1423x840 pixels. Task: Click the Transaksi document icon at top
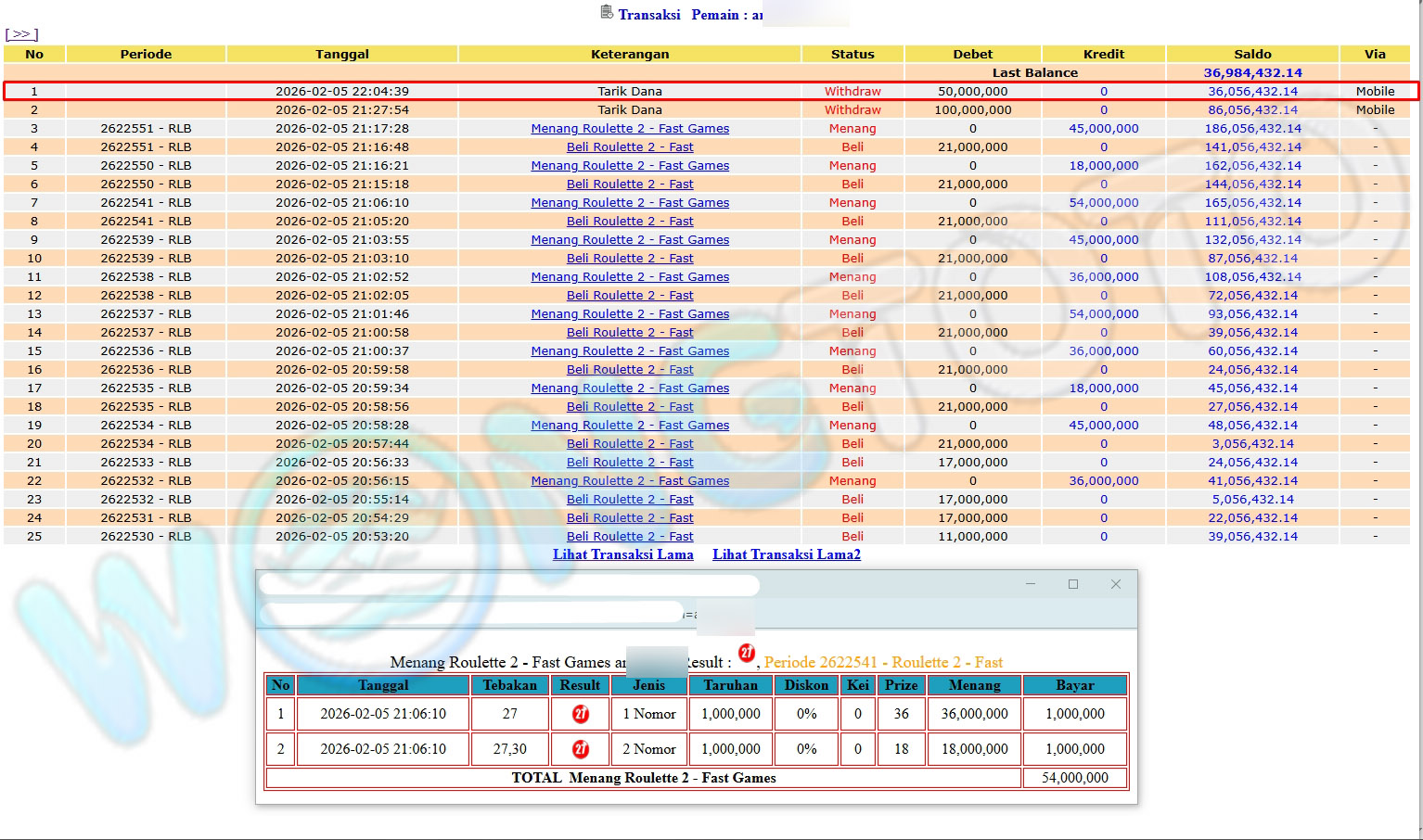point(607,12)
